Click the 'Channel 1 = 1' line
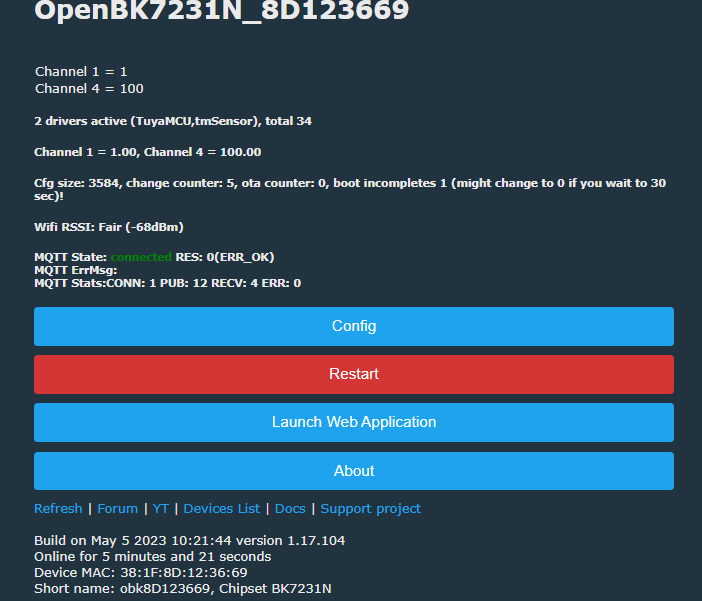The image size is (702, 601). tap(81, 72)
